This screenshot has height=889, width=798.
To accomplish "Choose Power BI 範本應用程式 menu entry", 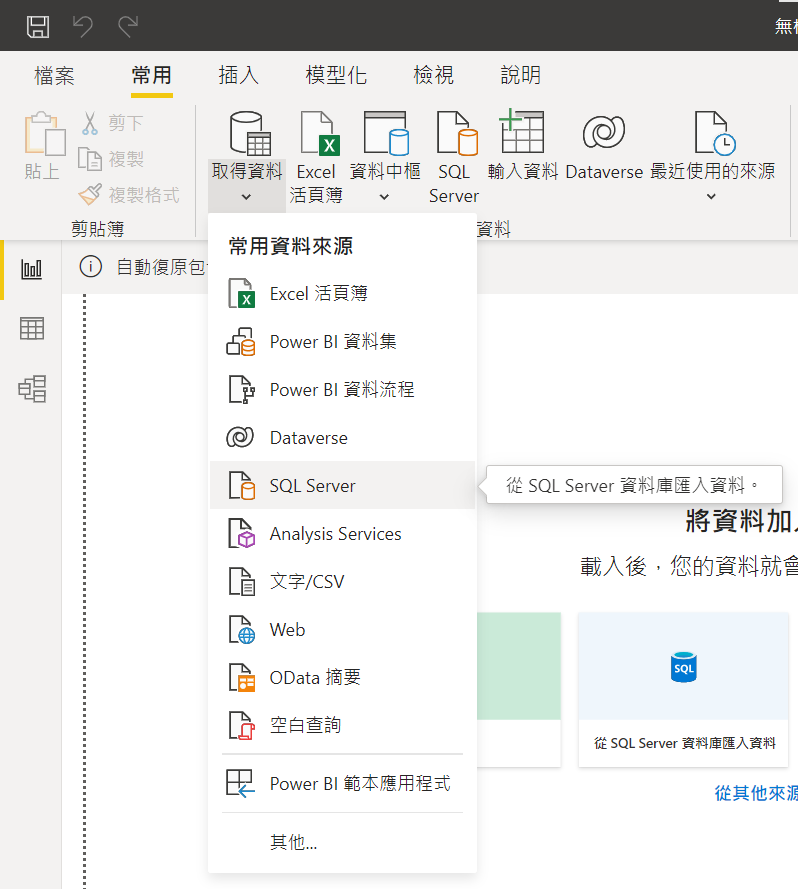I will (342, 784).
